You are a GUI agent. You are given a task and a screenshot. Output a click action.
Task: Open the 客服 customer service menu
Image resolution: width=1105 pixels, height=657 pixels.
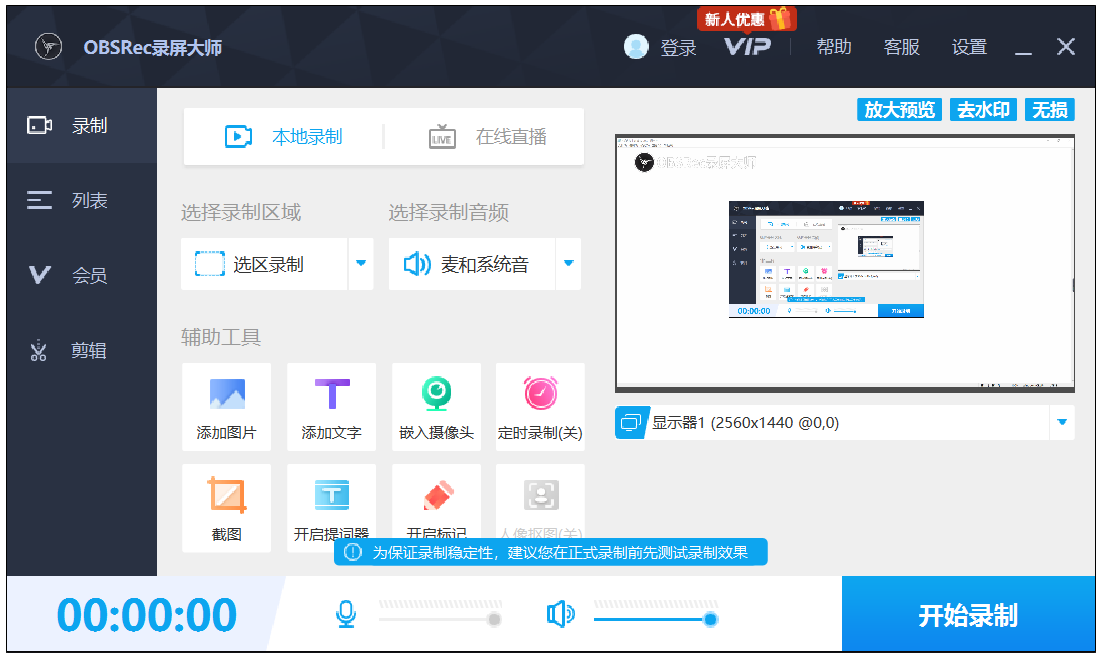pos(901,47)
